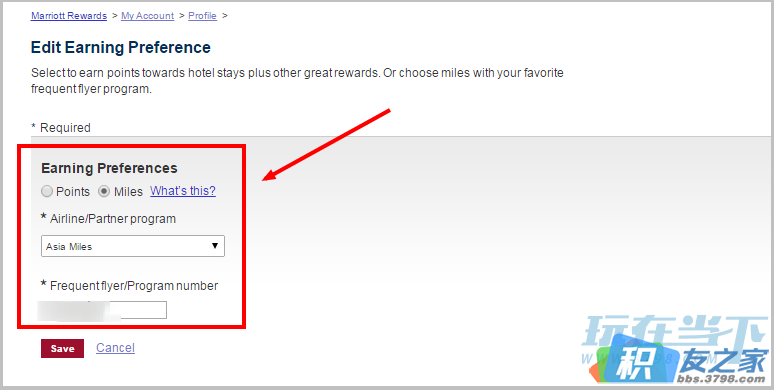774x390 pixels.
Task: Open the "What's this?" help link
Action: click(183, 191)
